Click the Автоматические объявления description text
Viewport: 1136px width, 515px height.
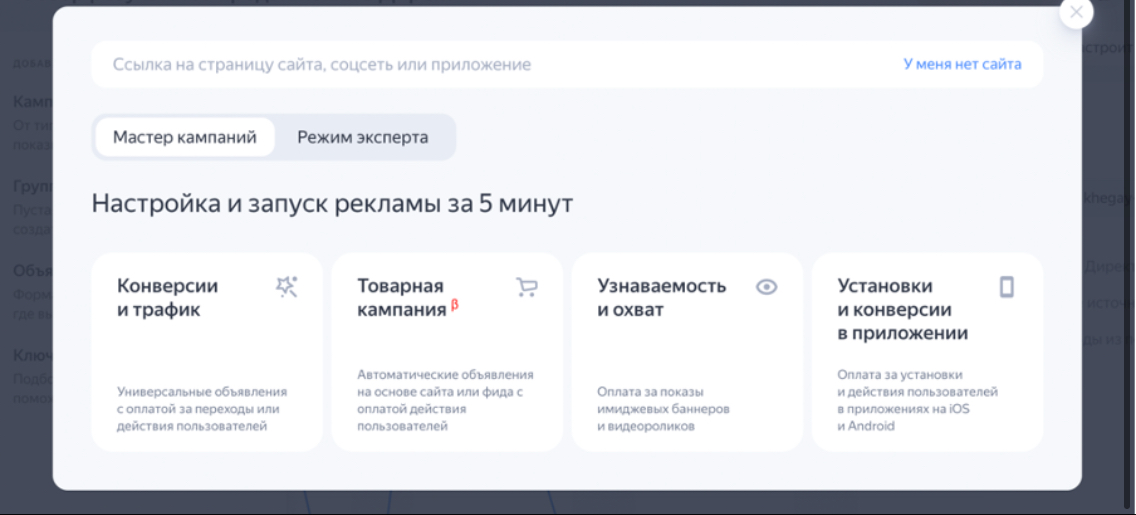pyautogui.click(x=445, y=400)
